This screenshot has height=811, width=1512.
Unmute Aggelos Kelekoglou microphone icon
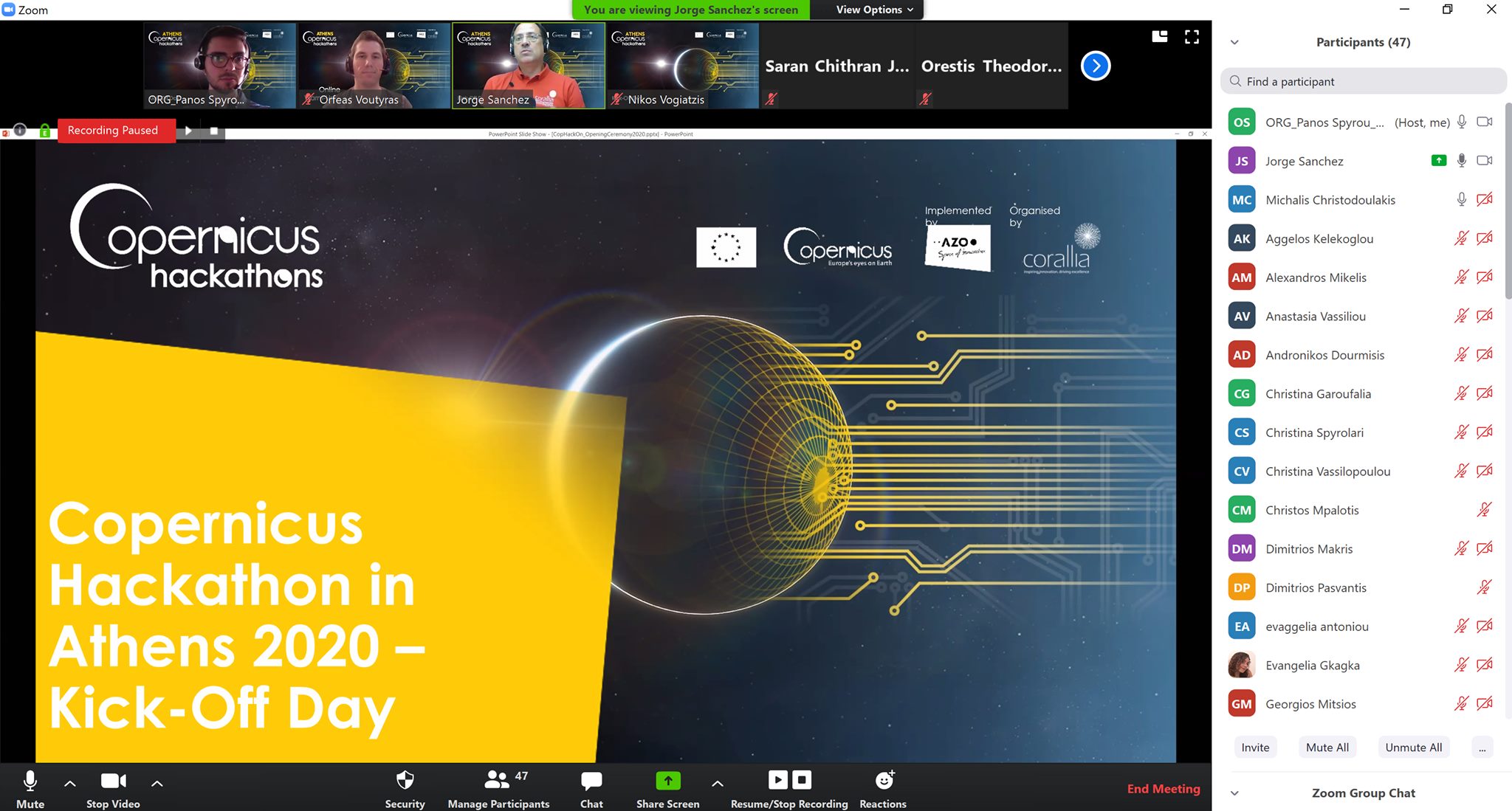[1462, 238]
